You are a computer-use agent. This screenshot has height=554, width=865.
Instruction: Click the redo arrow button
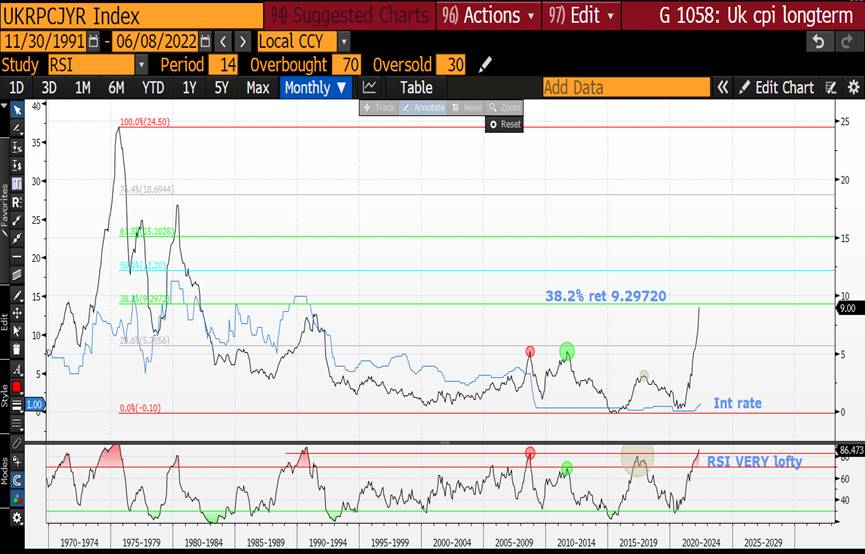click(x=847, y=42)
